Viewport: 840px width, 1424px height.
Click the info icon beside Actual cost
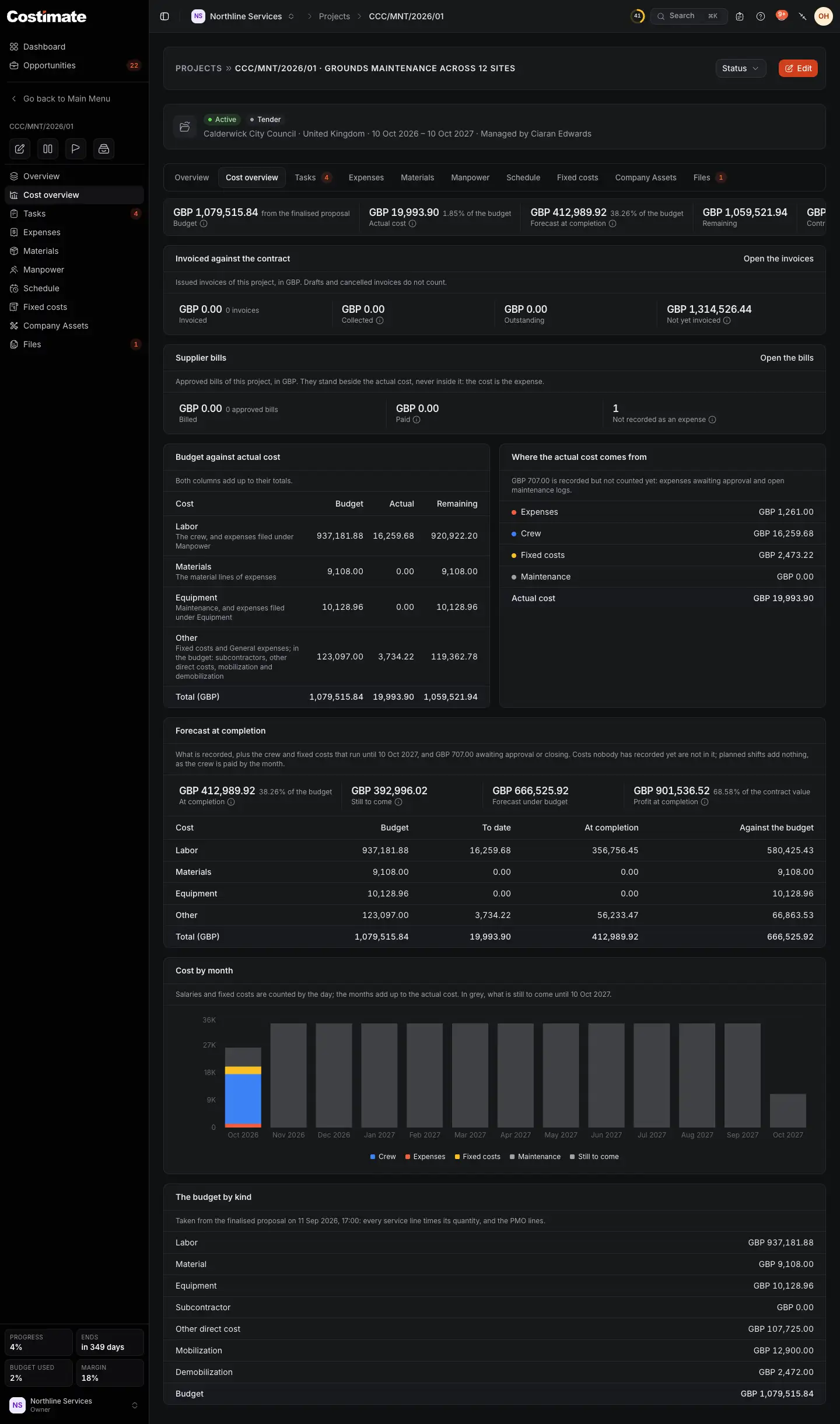coord(412,224)
